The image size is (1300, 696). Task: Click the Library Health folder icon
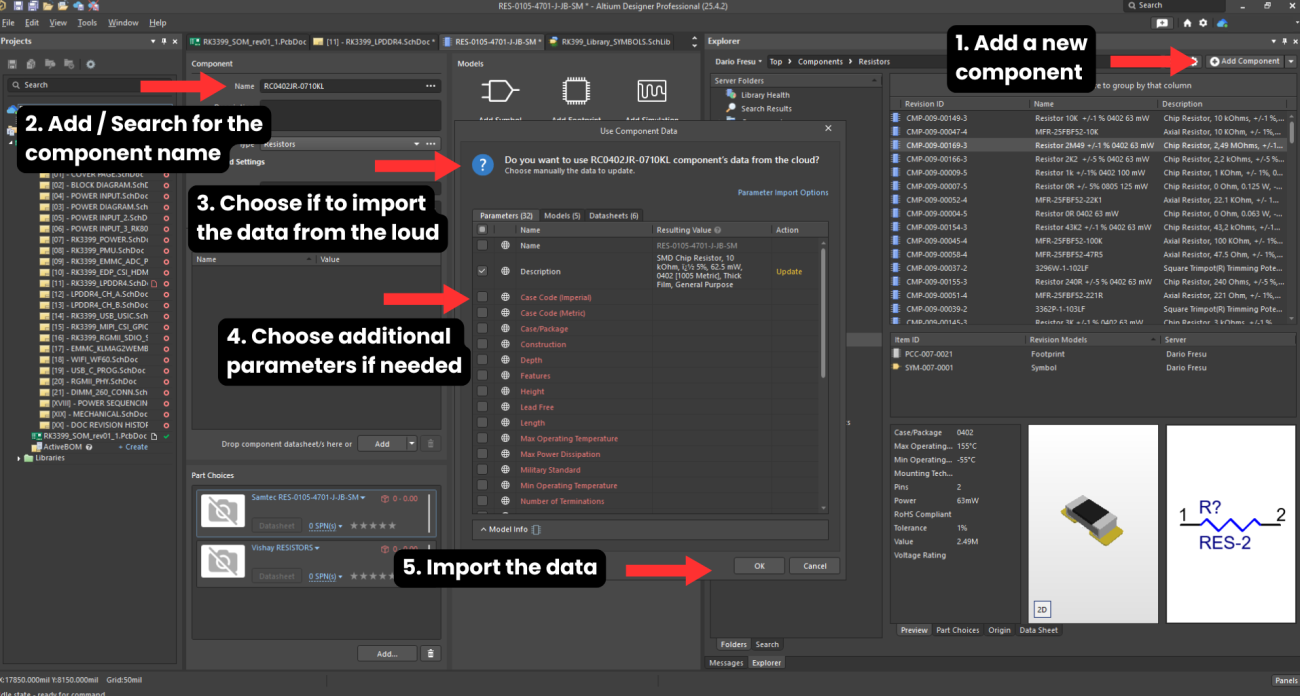pyautogui.click(x=732, y=95)
